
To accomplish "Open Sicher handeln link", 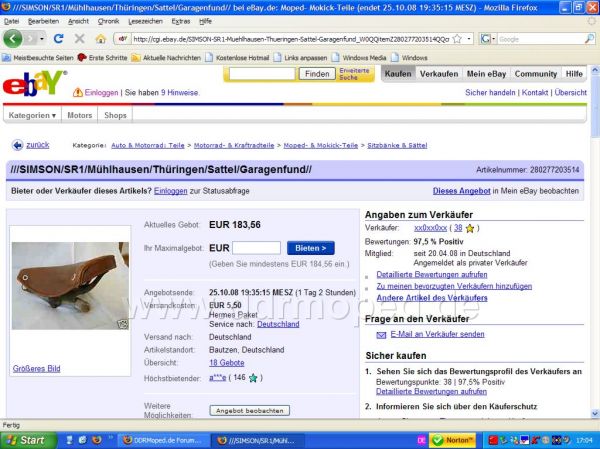I will tap(490, 93).
